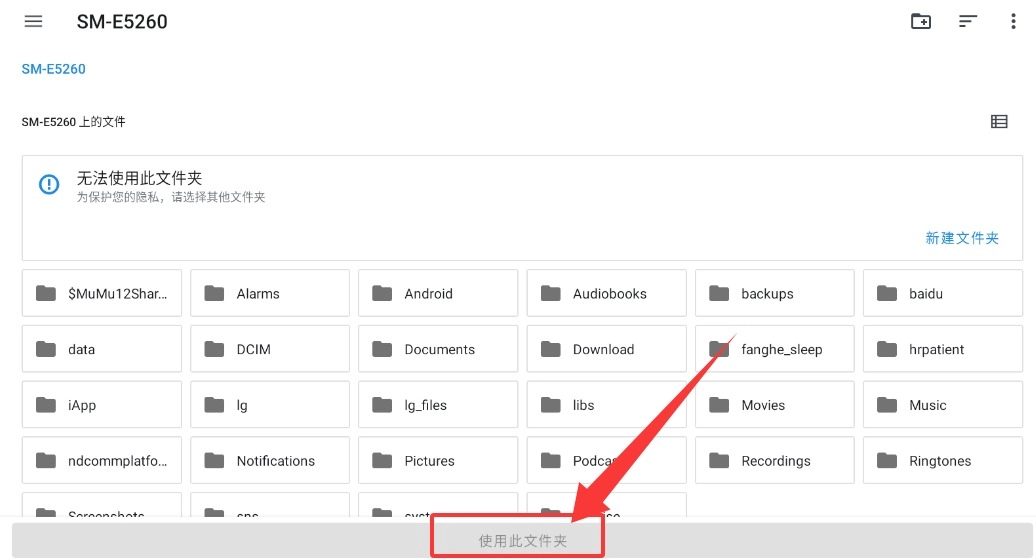This screenshot has width=1036, height=560.
Task: Open the Recordings folder
Action: (775, 461)
